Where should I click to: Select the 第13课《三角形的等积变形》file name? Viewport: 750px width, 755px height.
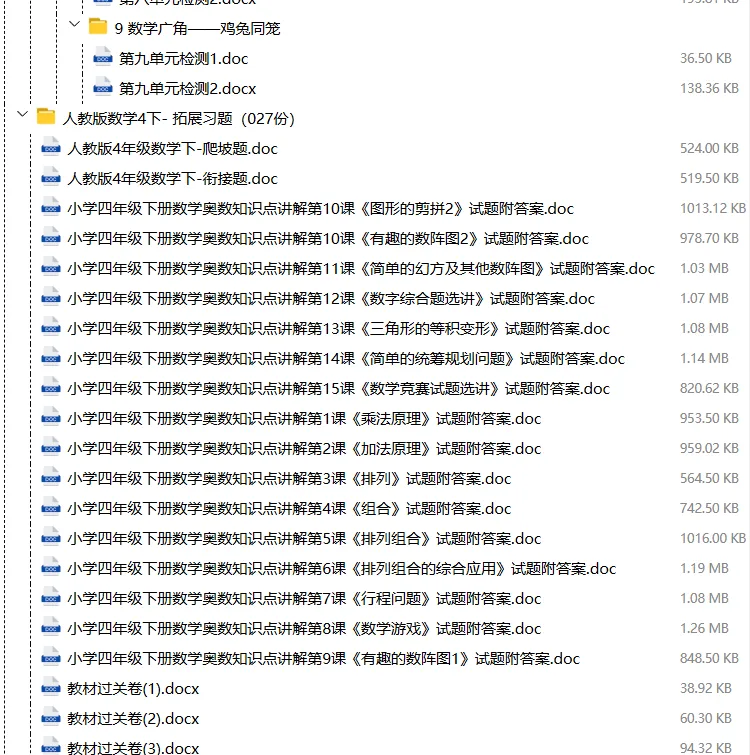pyautogui.click(x=338, y=329)
